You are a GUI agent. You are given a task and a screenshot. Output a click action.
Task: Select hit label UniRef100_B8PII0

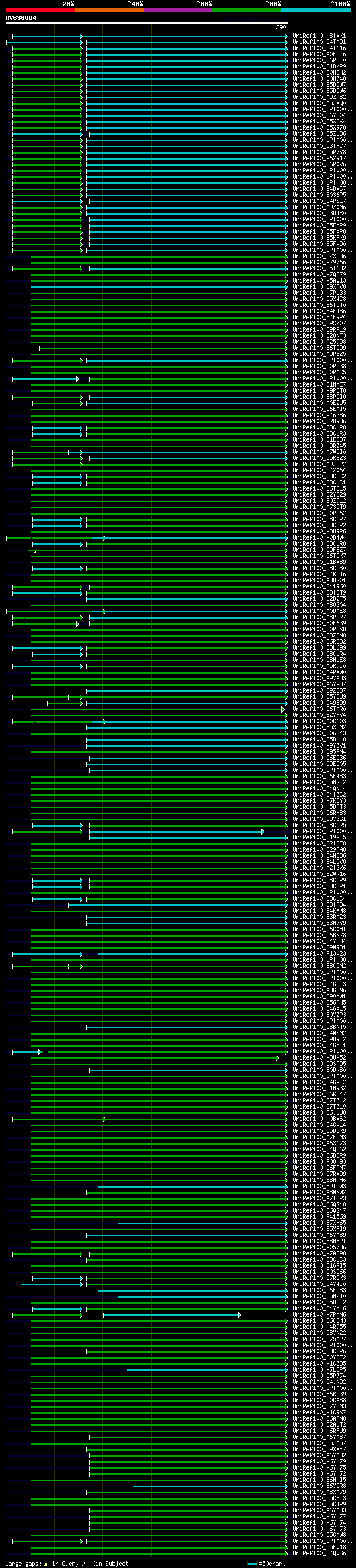(319, 398)
